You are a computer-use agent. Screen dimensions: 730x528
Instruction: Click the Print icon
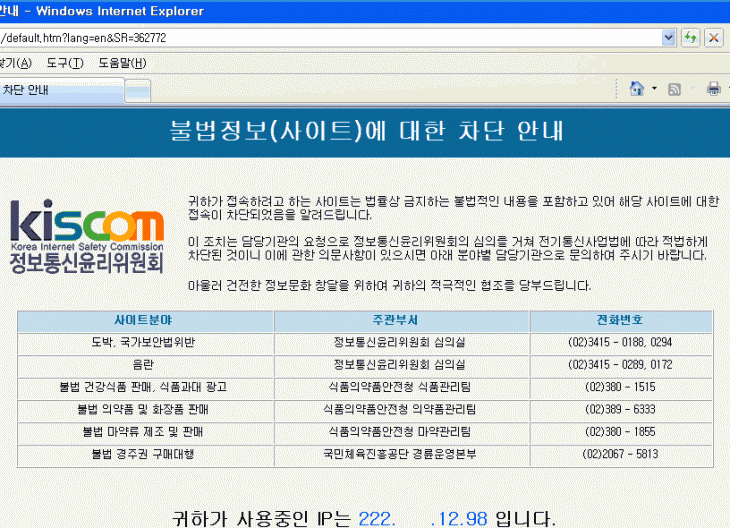(713, 88)
